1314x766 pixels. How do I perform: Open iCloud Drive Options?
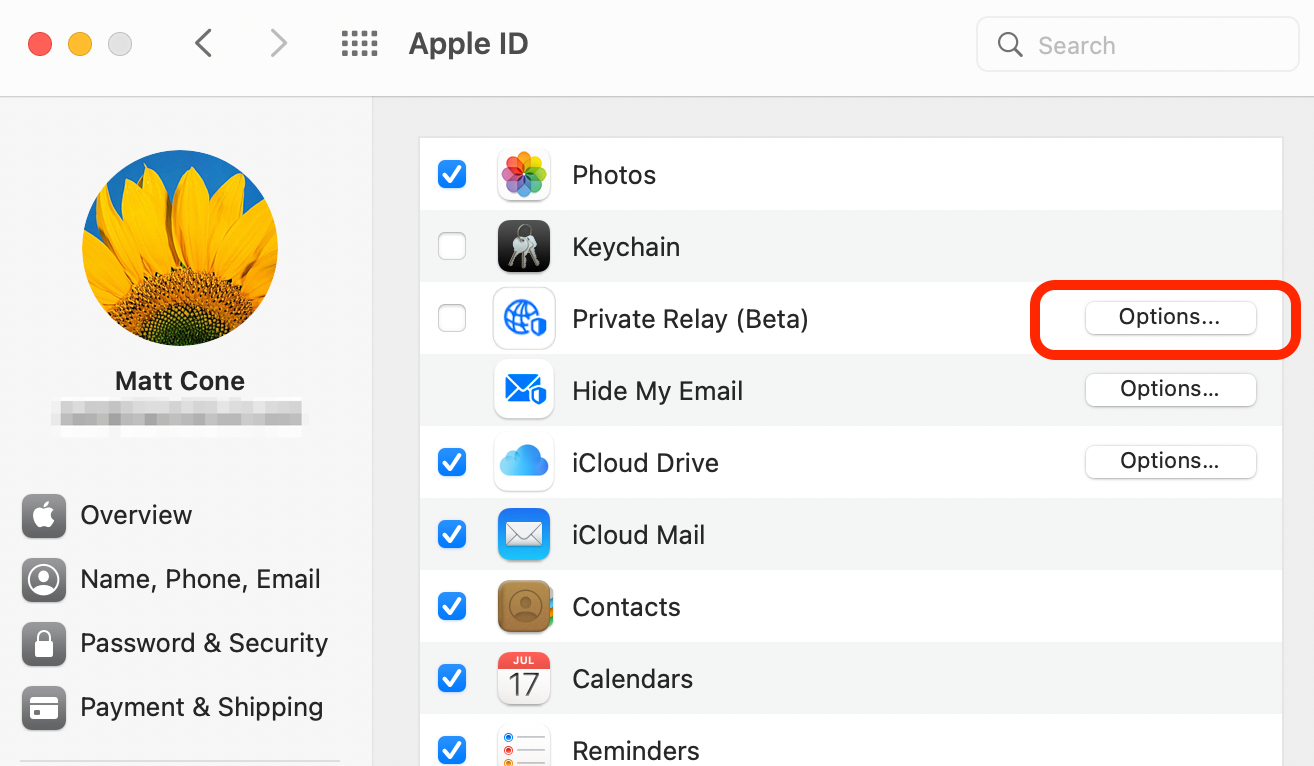point(1170,461)
